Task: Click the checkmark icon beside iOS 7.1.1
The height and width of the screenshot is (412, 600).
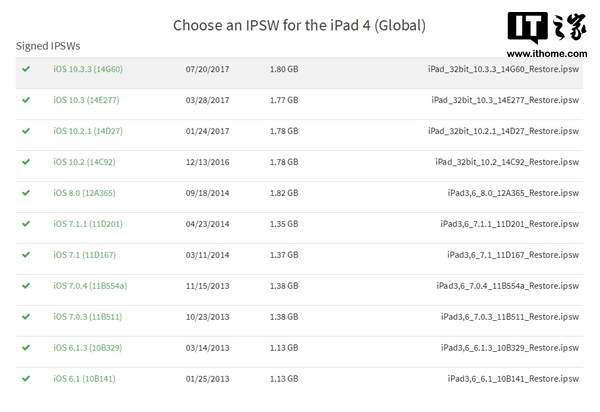Action: click(26, 224)
